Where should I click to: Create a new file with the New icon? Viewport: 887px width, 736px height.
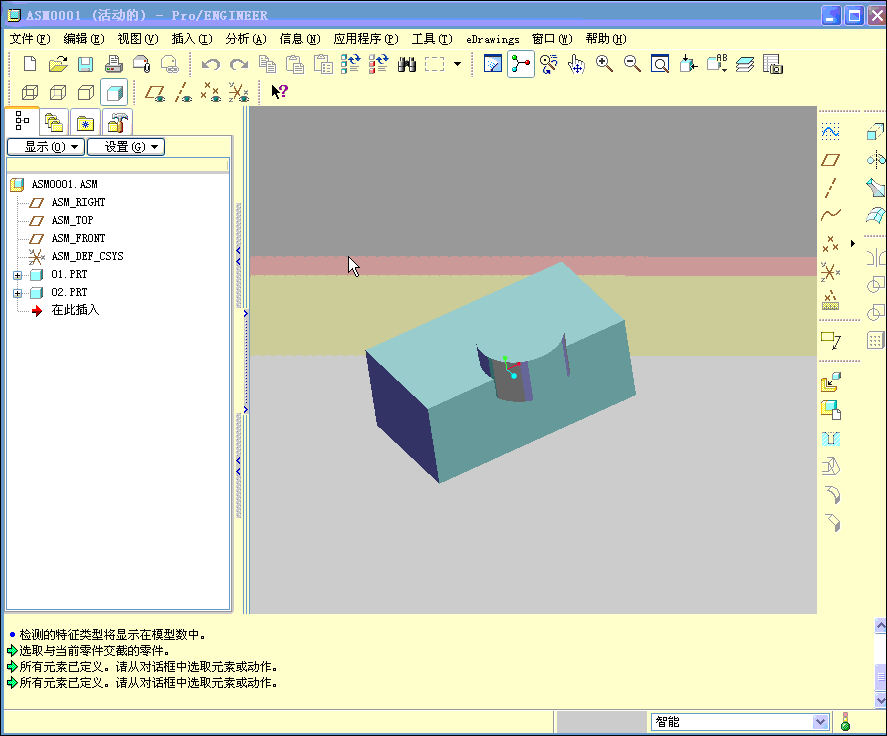point(30,64)
